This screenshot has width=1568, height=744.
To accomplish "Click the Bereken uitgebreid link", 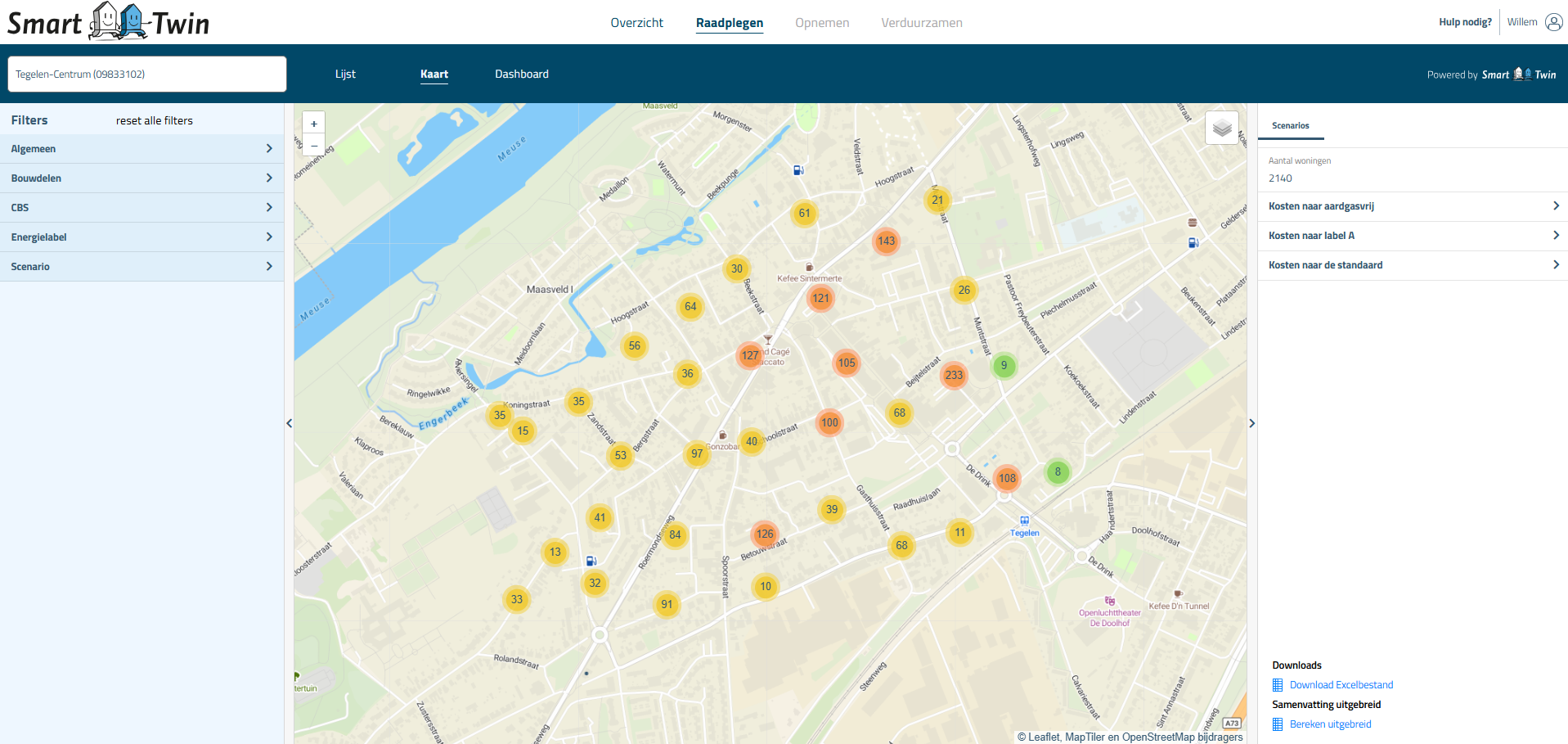I will point(1330,724).
